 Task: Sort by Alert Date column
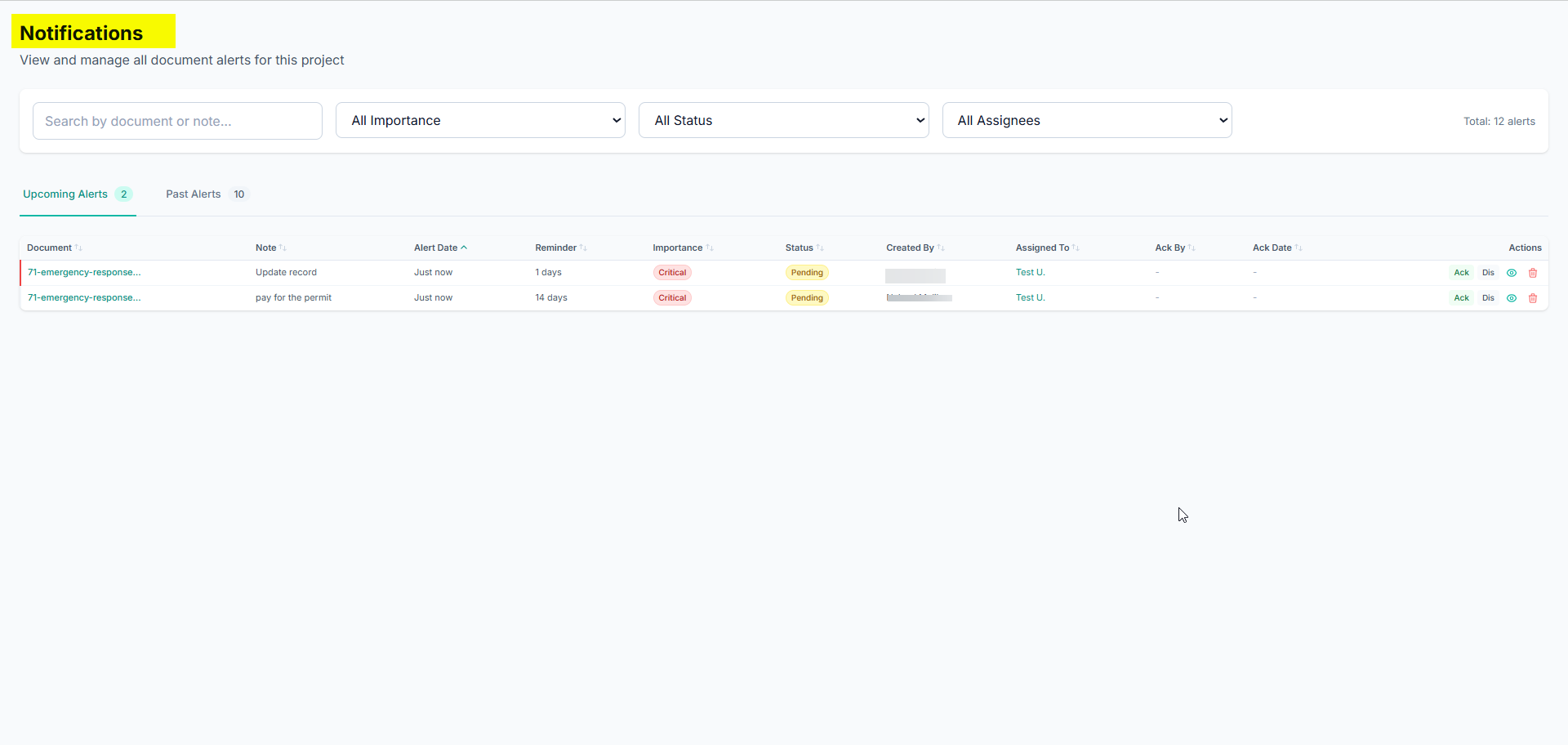(x=440, y=248)
